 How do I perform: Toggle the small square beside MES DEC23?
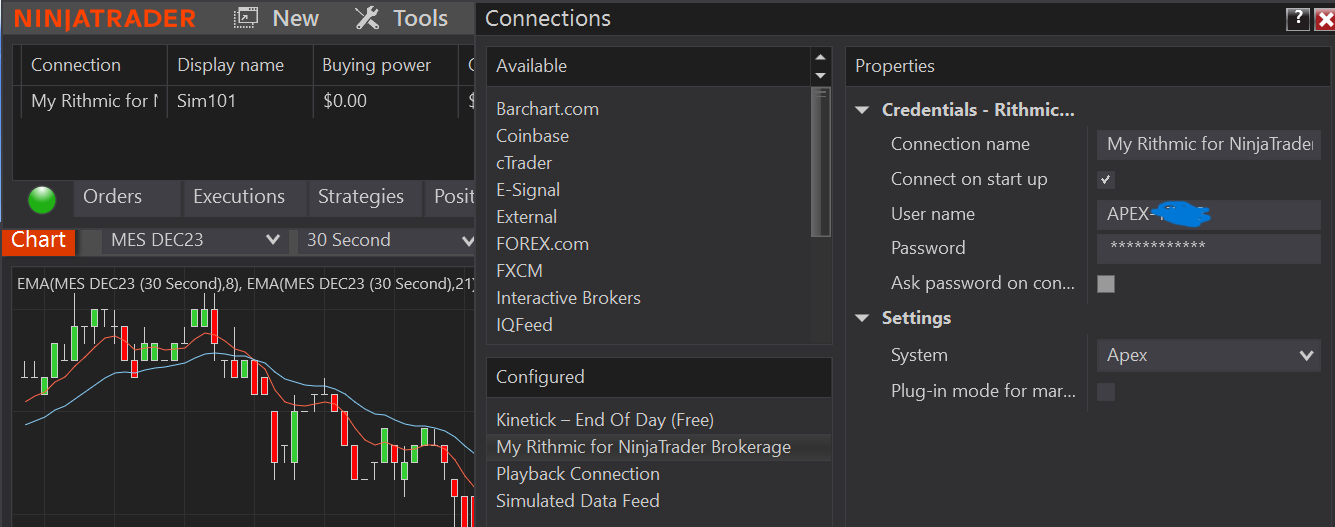pyautogui.click(x=91, y=241)
